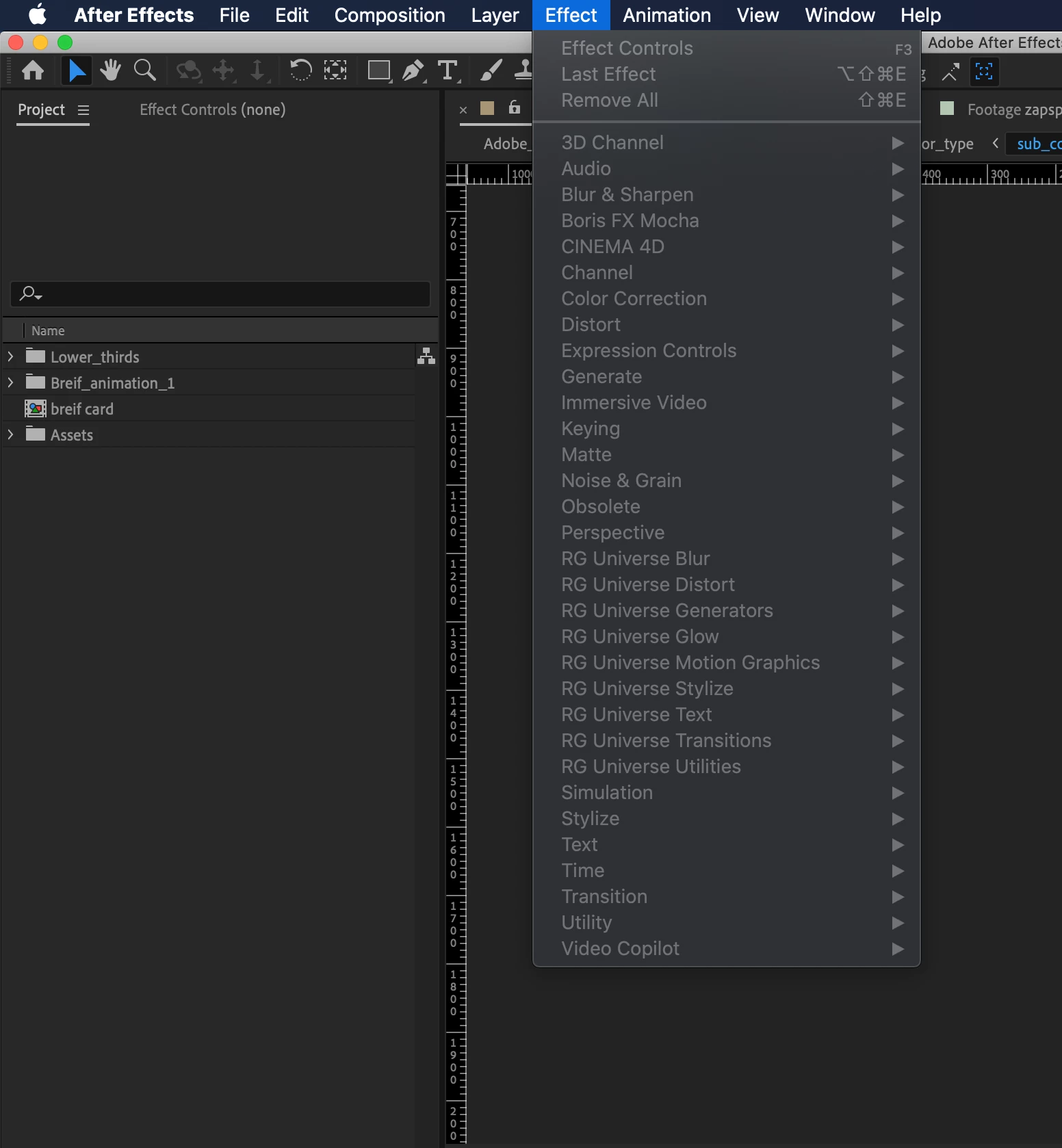Click the Project search field

coord(220,294)
